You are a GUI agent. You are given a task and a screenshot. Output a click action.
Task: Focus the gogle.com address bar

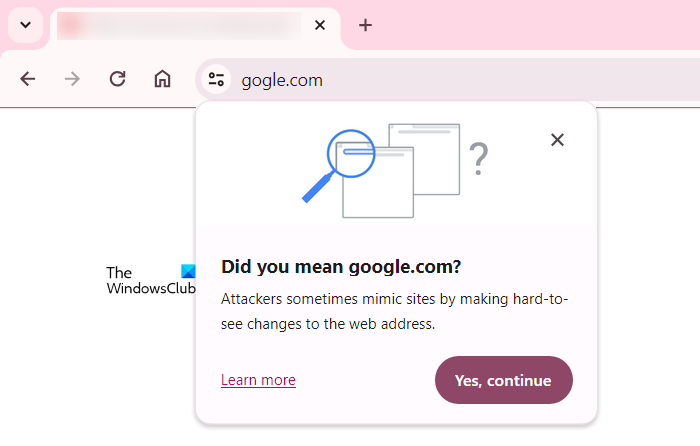click(400, 80)
